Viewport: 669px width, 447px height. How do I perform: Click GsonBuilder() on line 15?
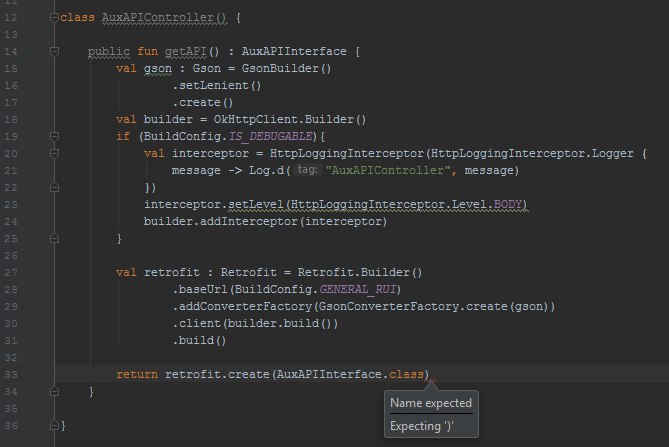[286, 68]
